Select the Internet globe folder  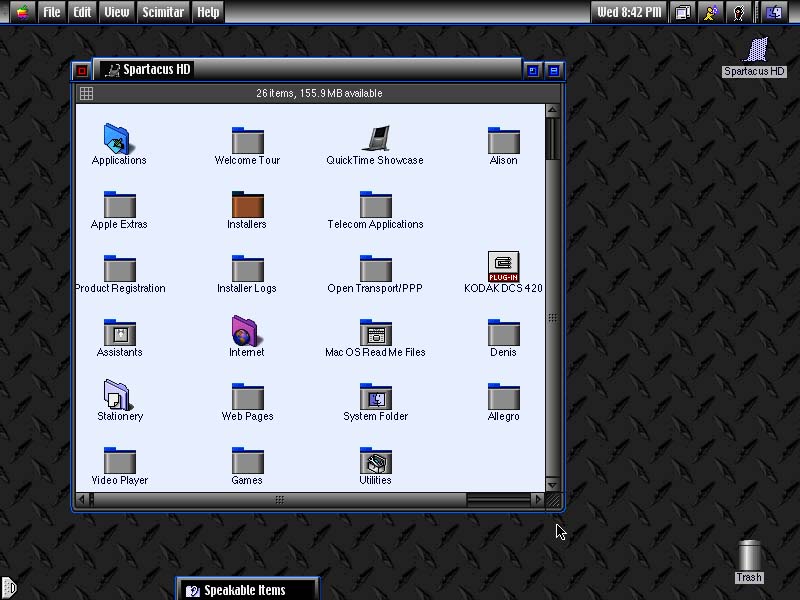click(245, 331)
